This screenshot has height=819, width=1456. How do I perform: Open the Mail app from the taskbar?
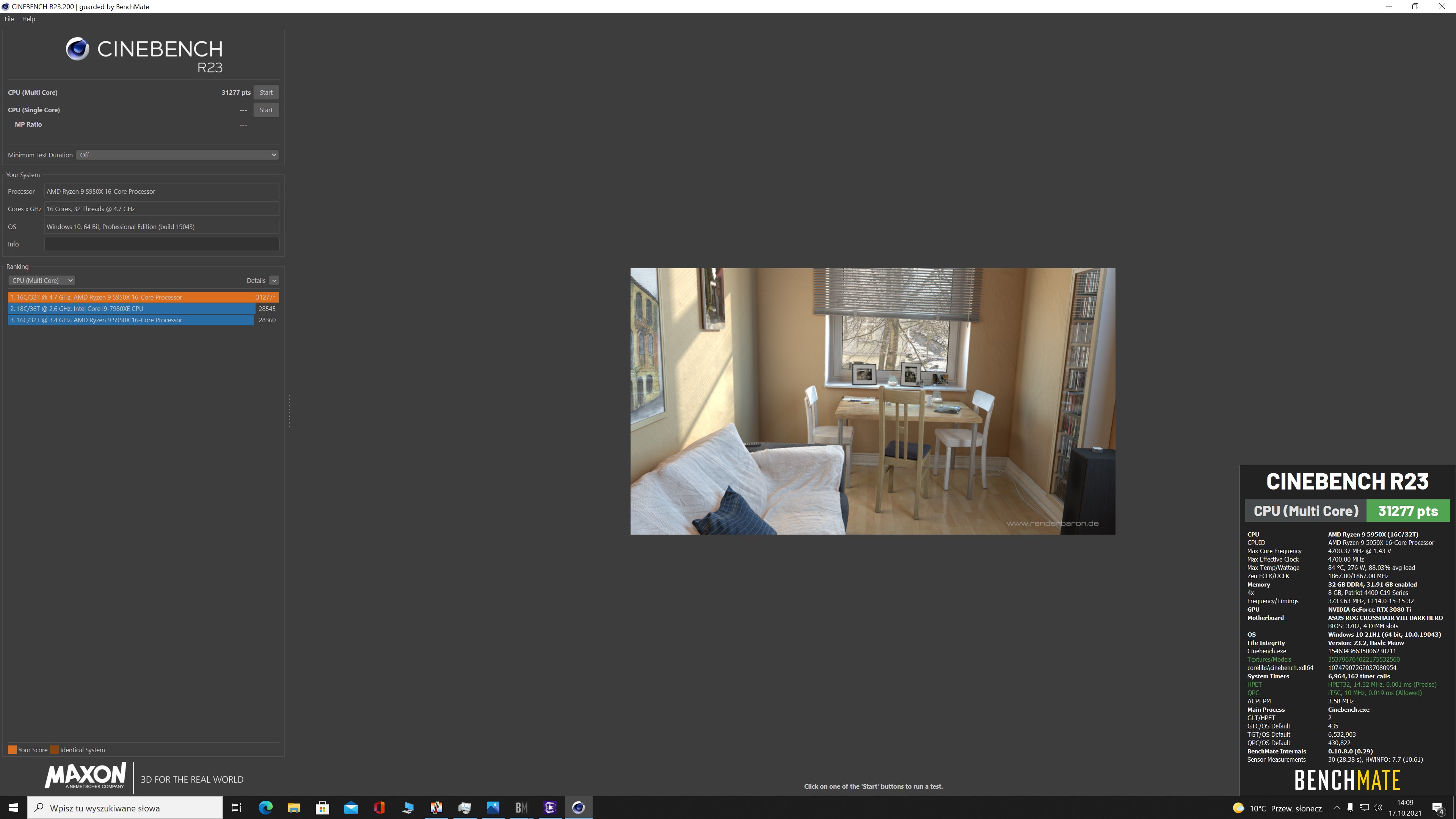351,808
